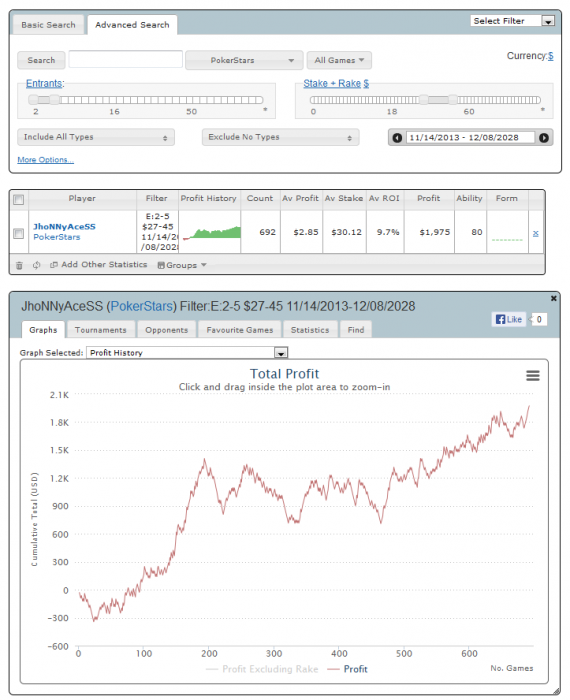Toggle the Profit legend series
The width and height of the screenshot is (570, 700).
pyautogui.click(x=348, y=669)
